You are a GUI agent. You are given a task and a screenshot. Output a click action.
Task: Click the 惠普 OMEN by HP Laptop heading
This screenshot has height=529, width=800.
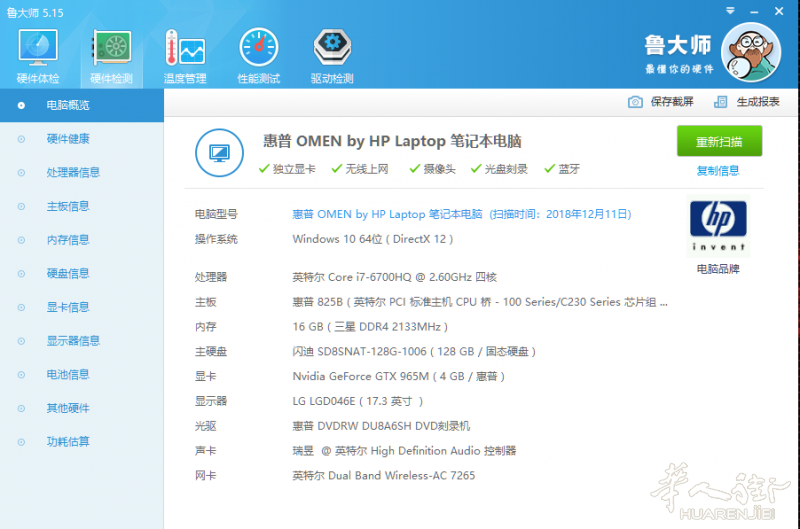pyautogui.click(x=392, y=141)
